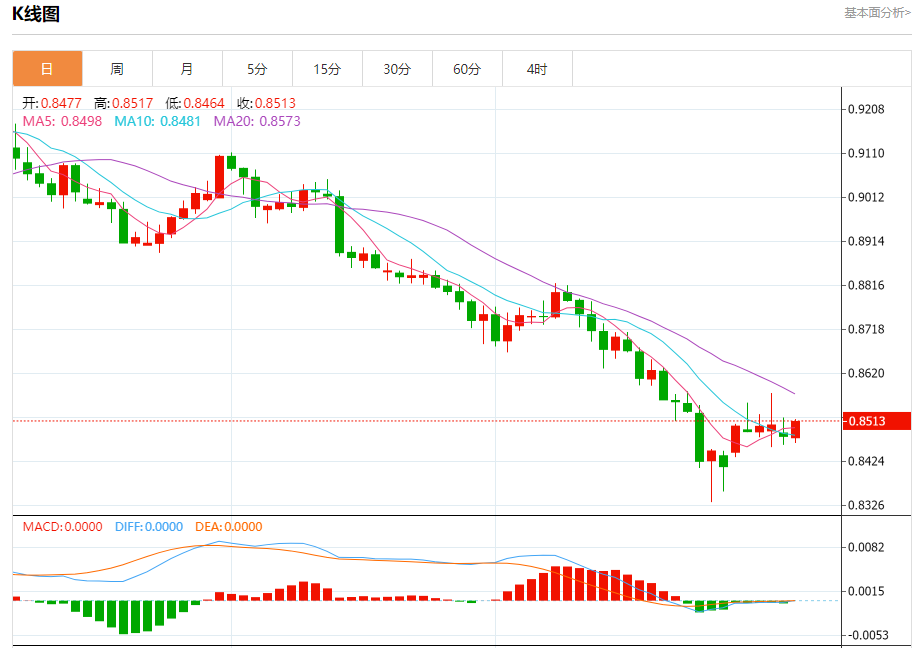Click the 0.0015 MACD axis label
This screenshot has width=917, height=648.
[x=866, y=591]
